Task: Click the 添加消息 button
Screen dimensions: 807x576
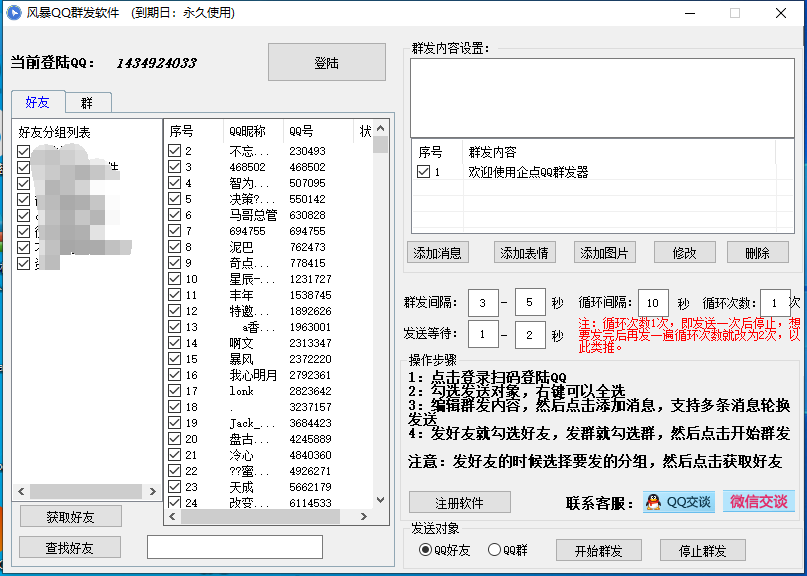Action: pyautogui.click(x=437, y=253)
